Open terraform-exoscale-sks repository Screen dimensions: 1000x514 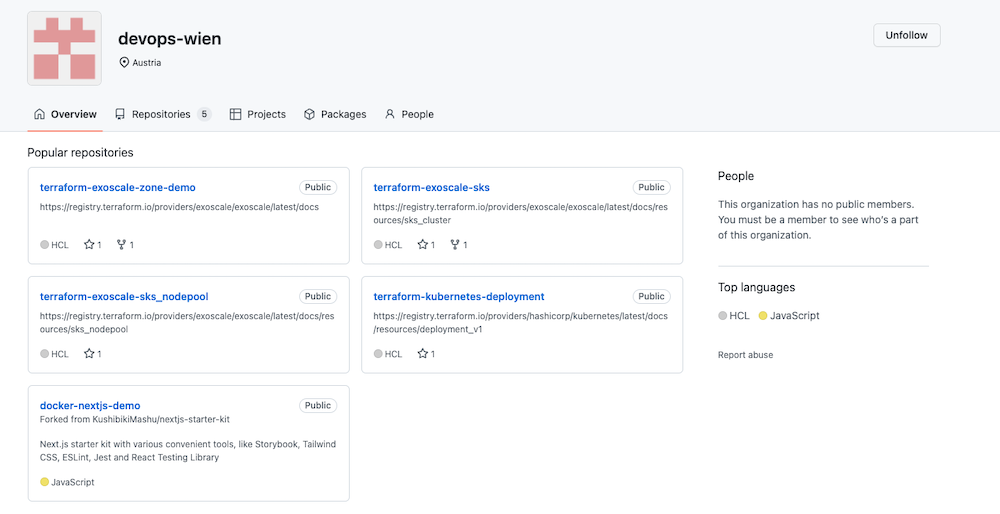[x=431, y=187]
